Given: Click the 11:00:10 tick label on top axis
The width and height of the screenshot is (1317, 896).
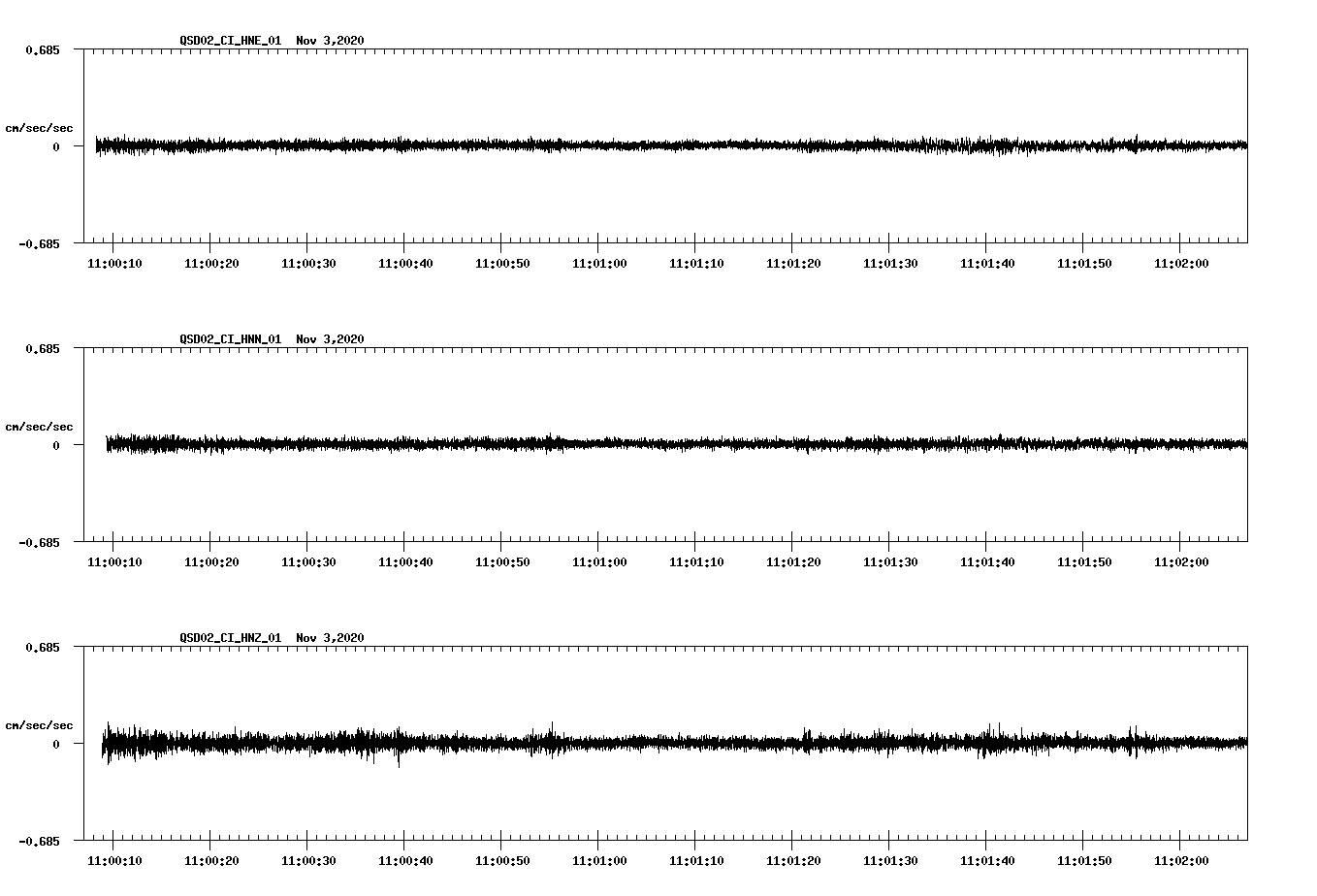Looking at the screenshot, I should (113, 262).
